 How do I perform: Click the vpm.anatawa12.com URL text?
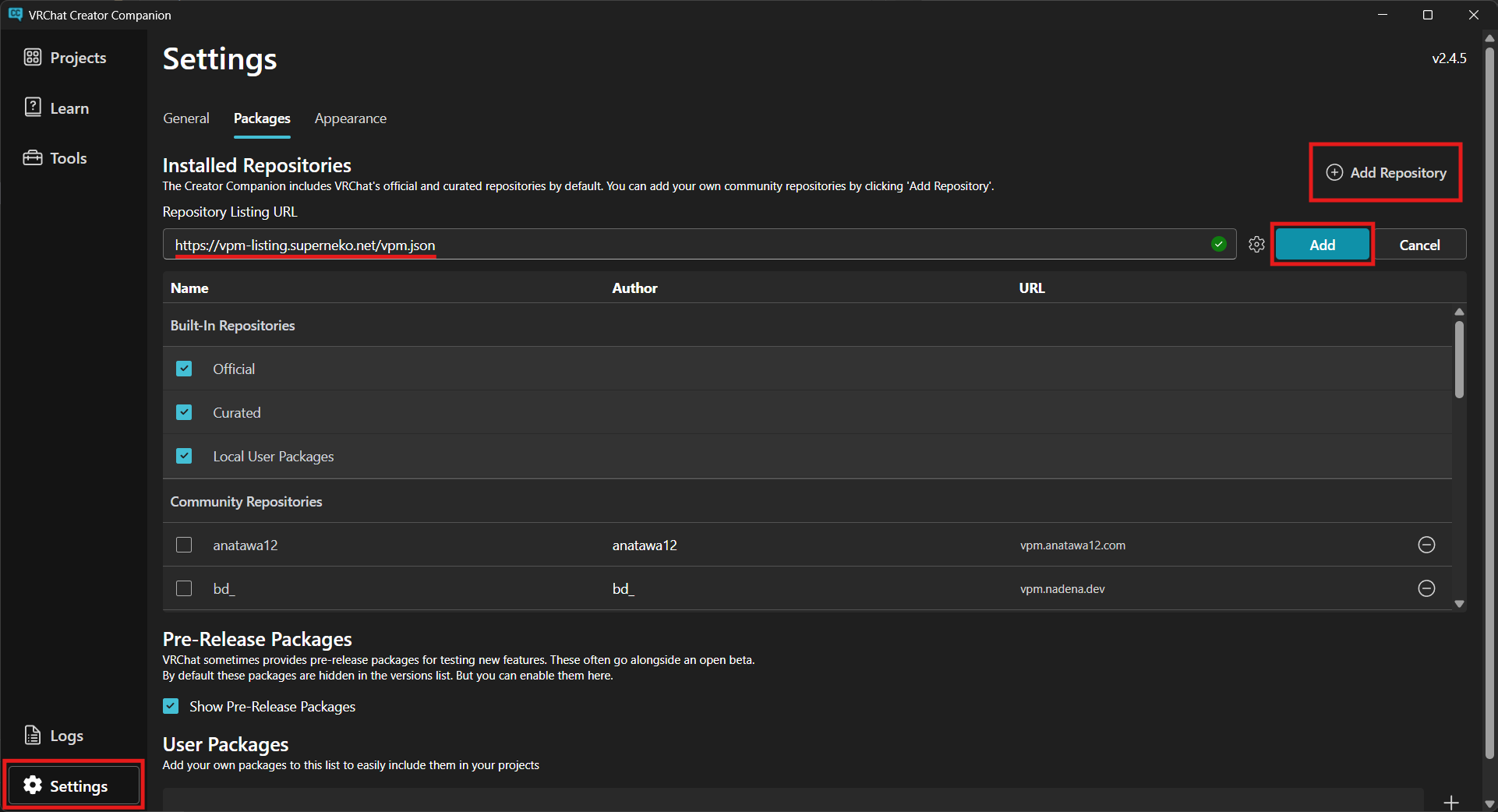1072,545
